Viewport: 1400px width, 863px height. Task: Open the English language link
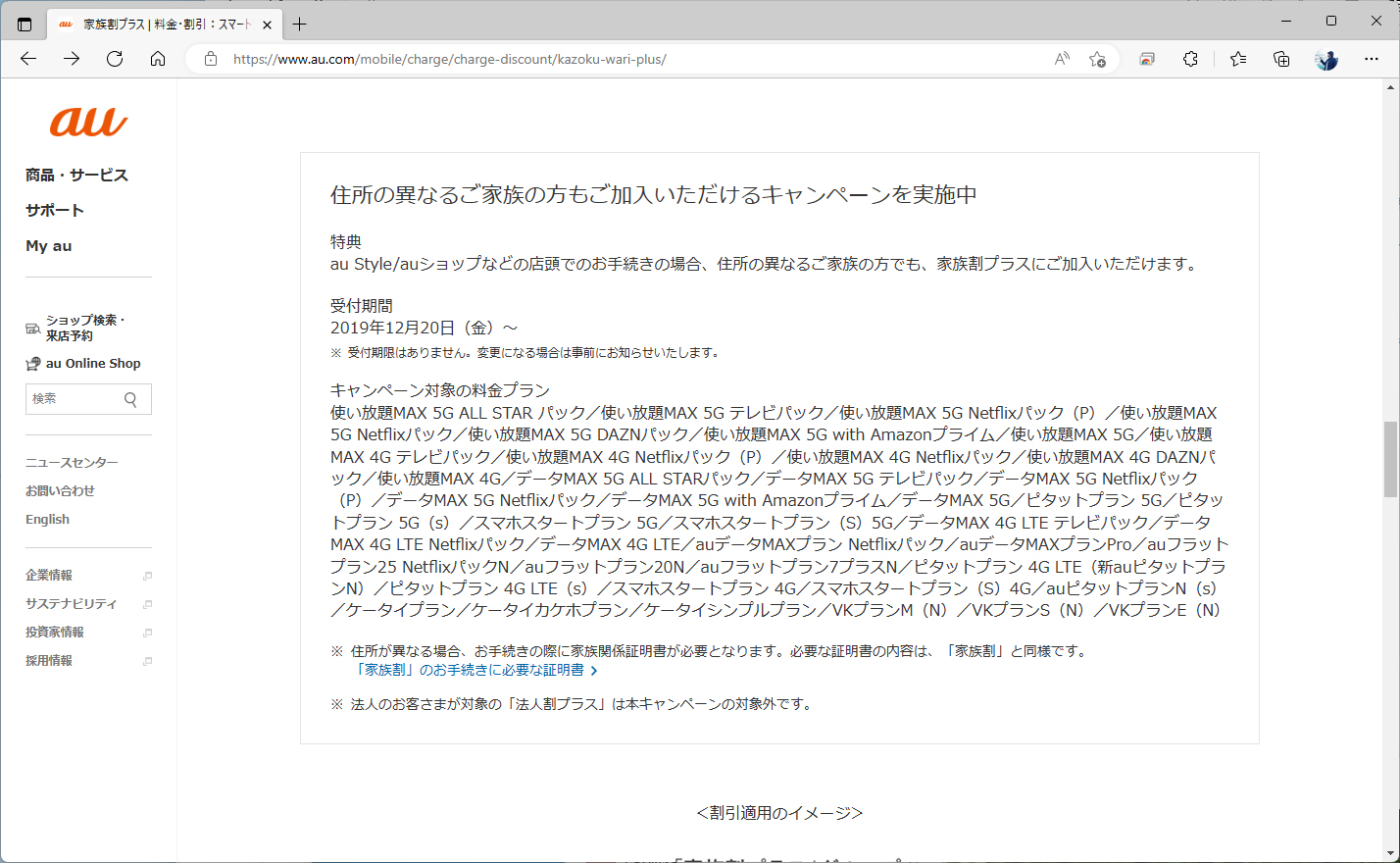point(47,519)
